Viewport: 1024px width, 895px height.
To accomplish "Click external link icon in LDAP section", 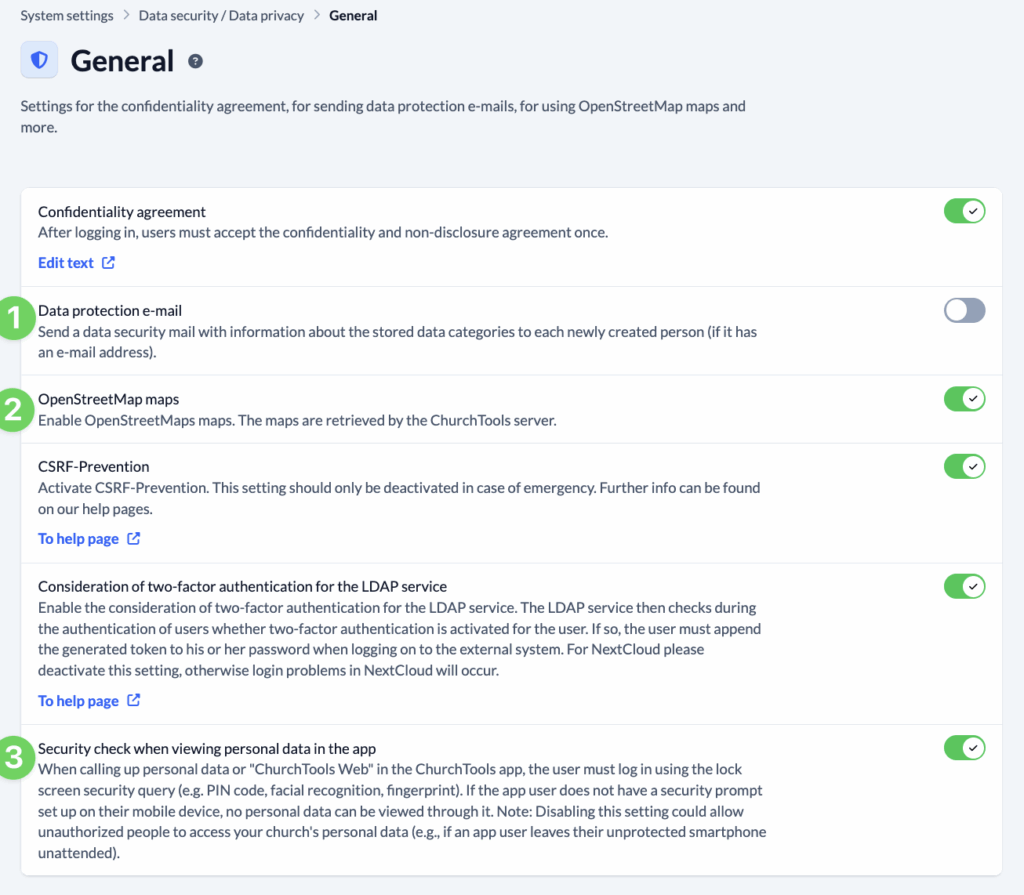I will point(134,701).
